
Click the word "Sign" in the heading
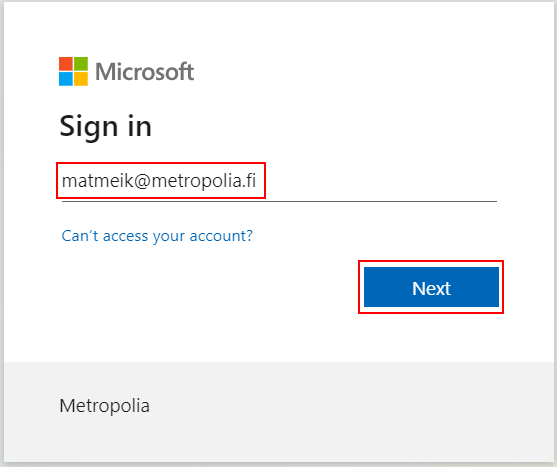[88, 127]
